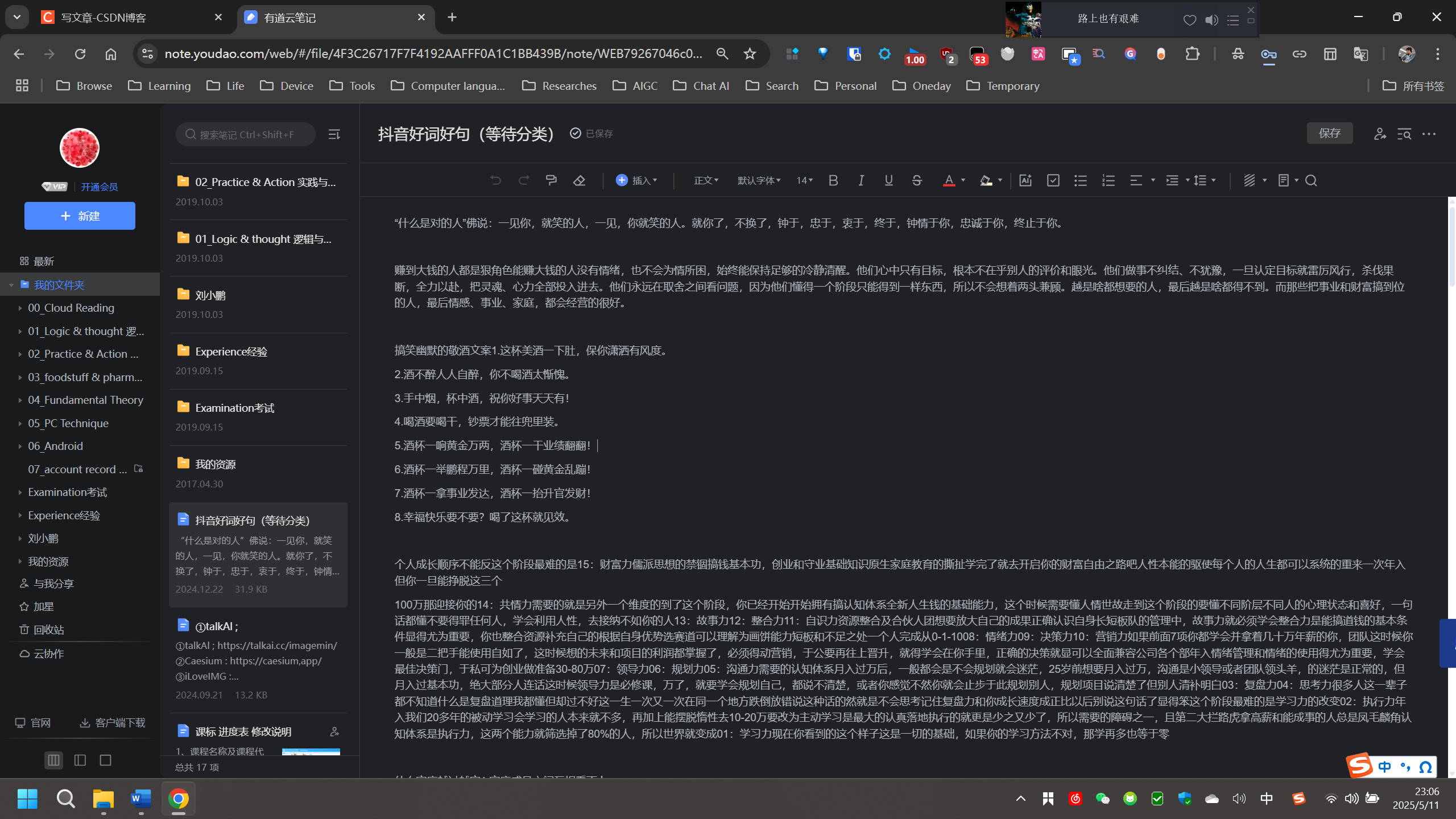Viewport: 1456px width, 819px height.
Task: Click the numbered list icon
Action: click(1108, 180)
